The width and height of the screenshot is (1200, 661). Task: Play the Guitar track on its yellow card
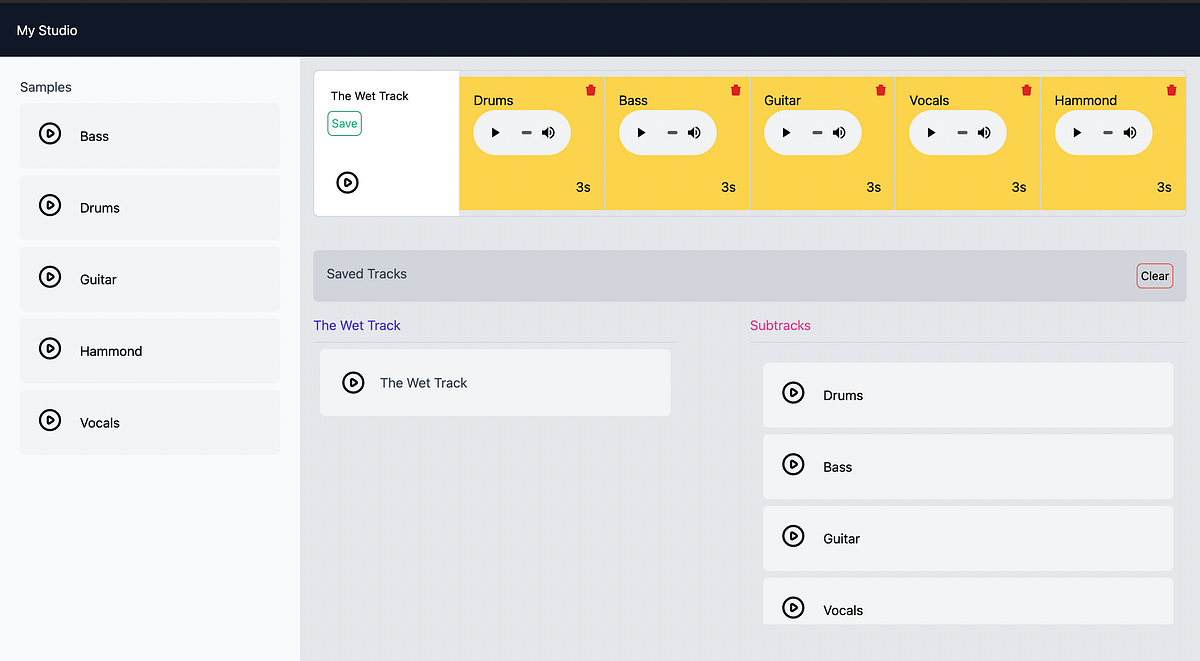(x=786, y=132)
